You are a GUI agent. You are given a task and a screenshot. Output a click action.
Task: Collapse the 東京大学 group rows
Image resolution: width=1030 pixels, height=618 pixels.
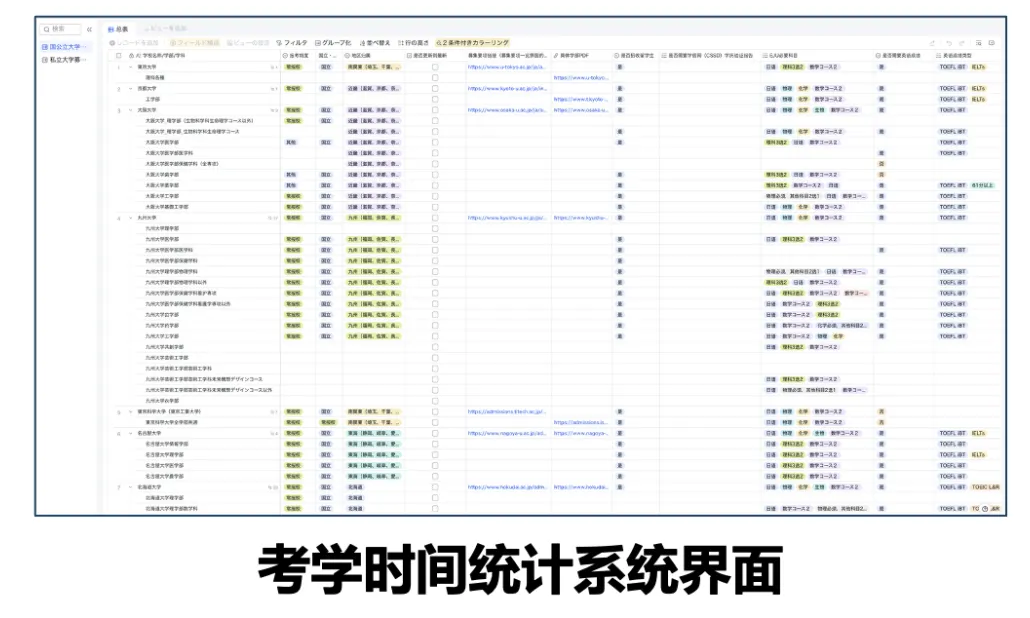coord(130,67)
